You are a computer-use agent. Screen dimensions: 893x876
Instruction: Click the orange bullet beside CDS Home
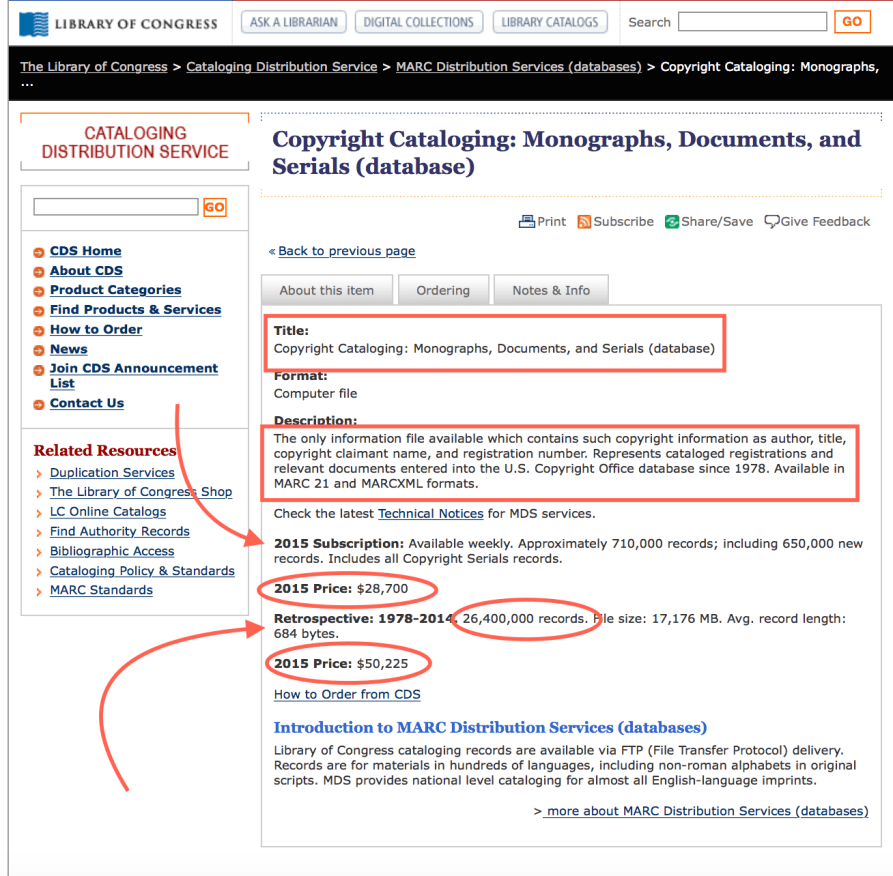tap(39, 252)
